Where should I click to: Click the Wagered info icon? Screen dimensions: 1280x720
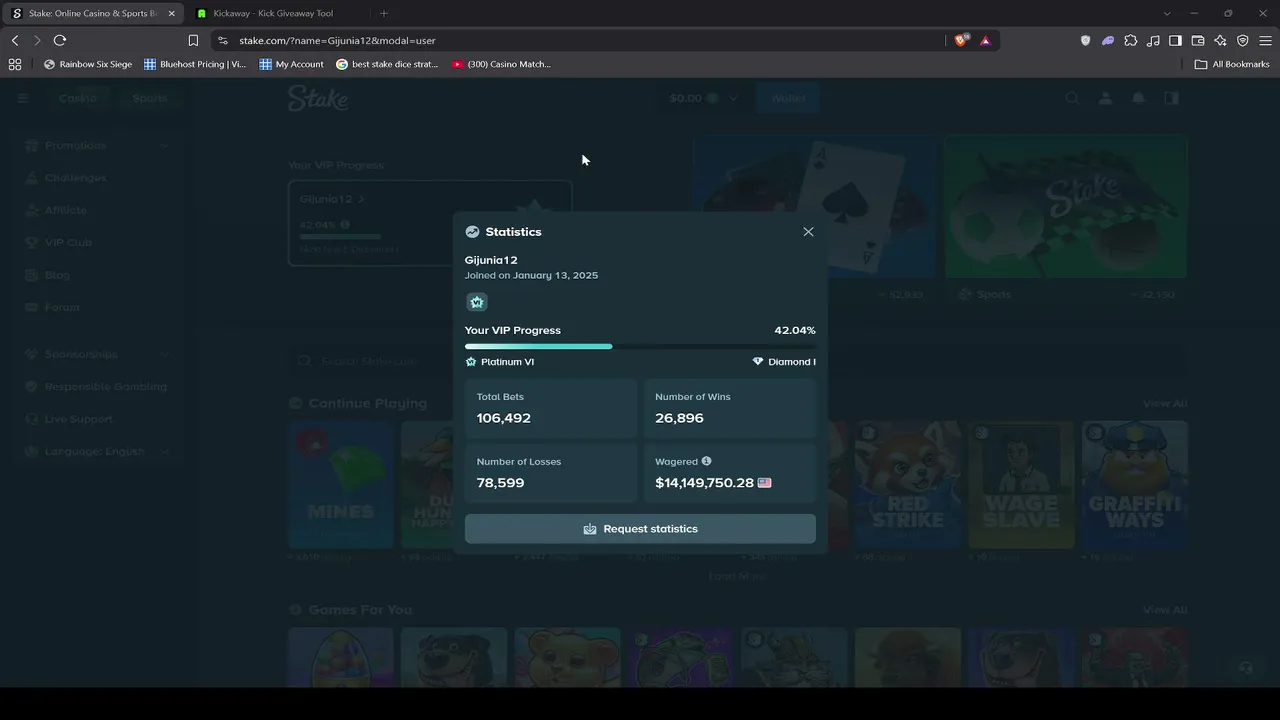tap(706, 461)
